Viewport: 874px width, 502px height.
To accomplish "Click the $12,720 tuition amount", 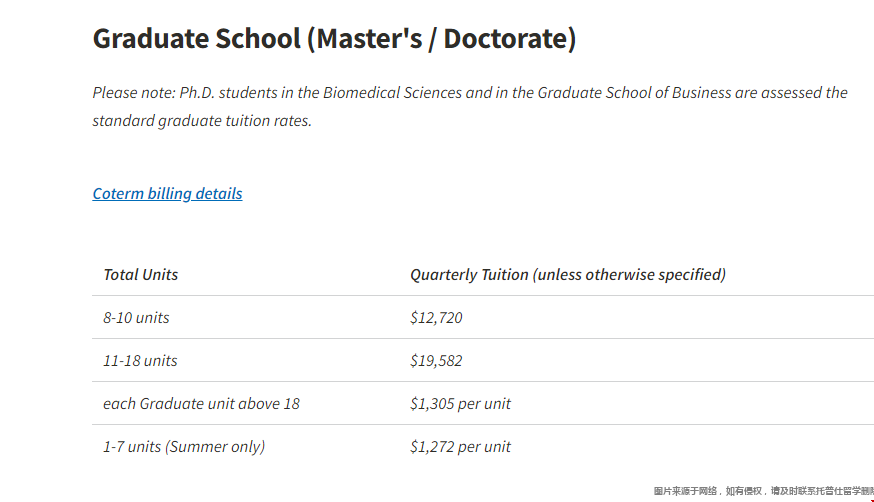I will [436, 318].
